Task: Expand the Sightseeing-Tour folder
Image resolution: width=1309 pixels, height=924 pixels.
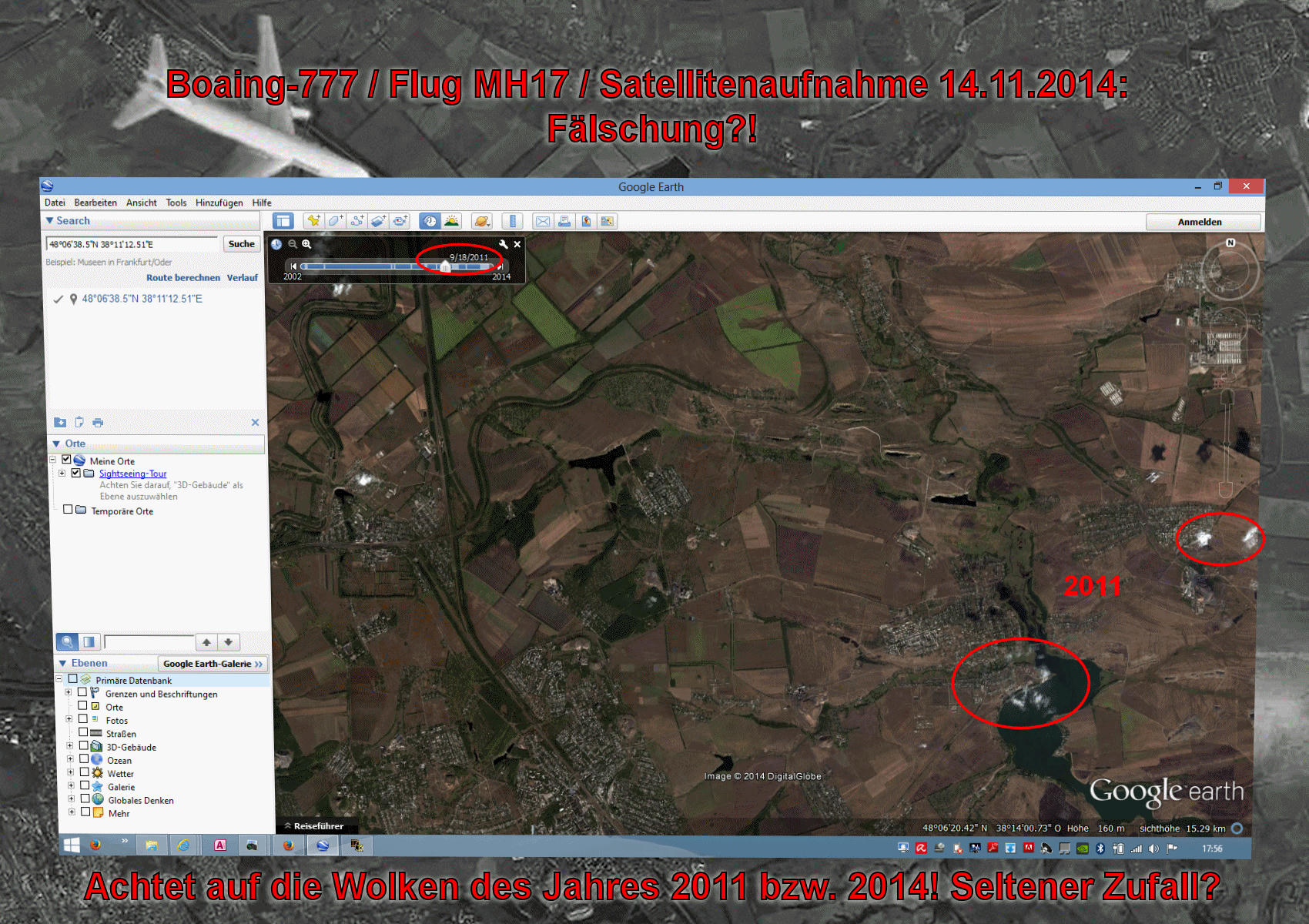Action: (62, 473)
